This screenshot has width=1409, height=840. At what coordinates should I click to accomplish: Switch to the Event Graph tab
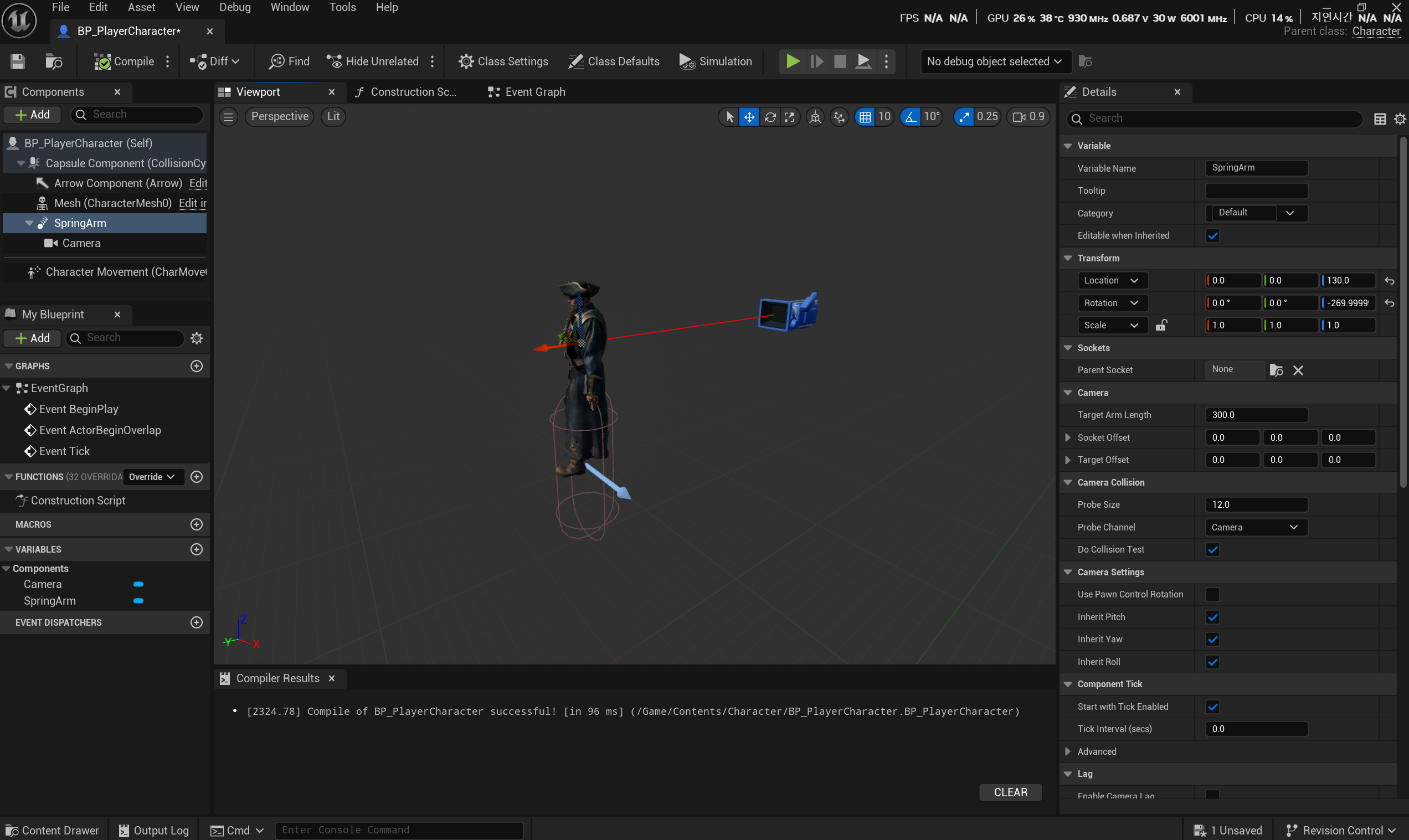point(527,92)
